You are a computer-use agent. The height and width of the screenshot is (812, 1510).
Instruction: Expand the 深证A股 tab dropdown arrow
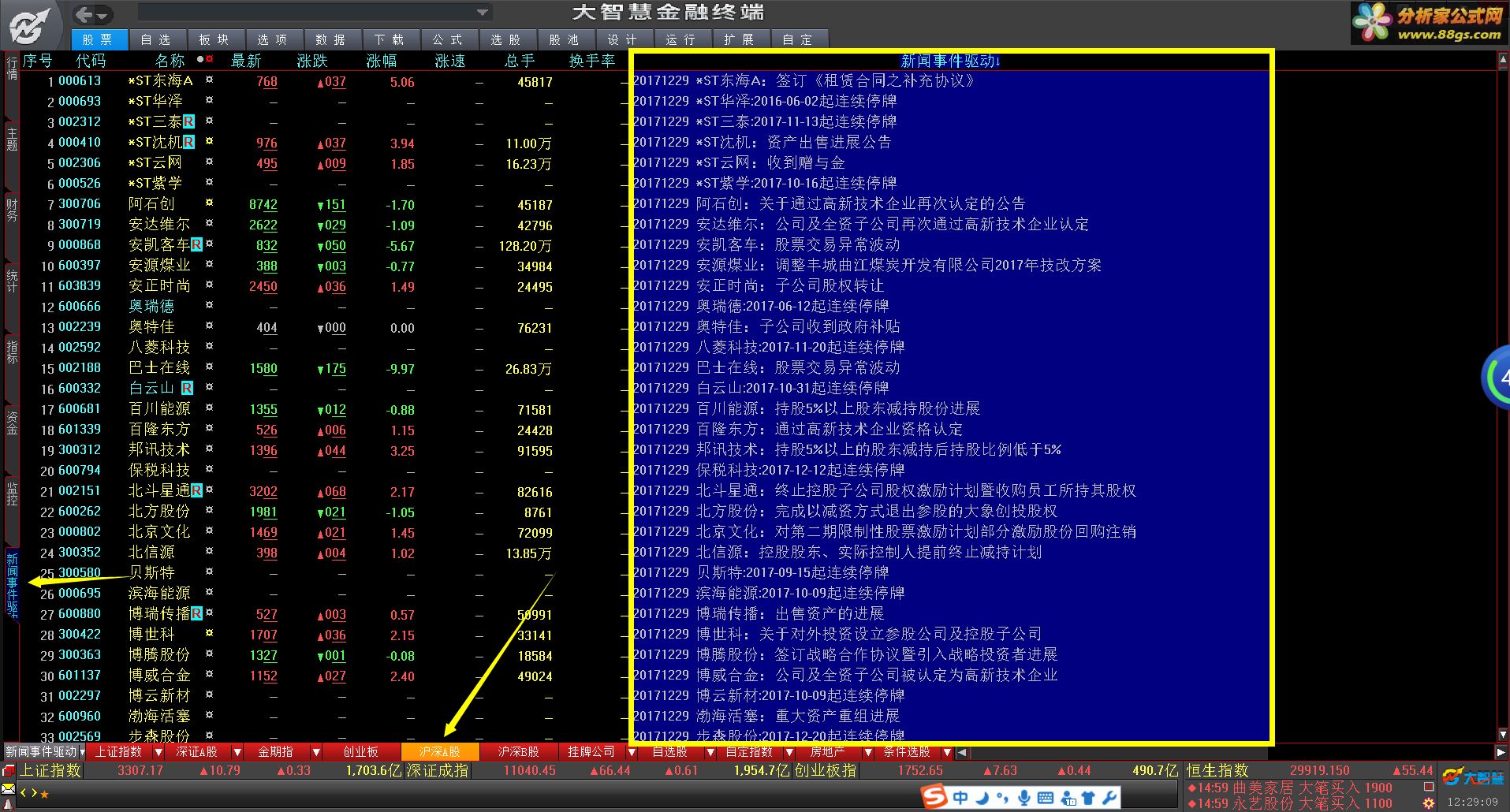pyautogui.click(x=237, y=752)
